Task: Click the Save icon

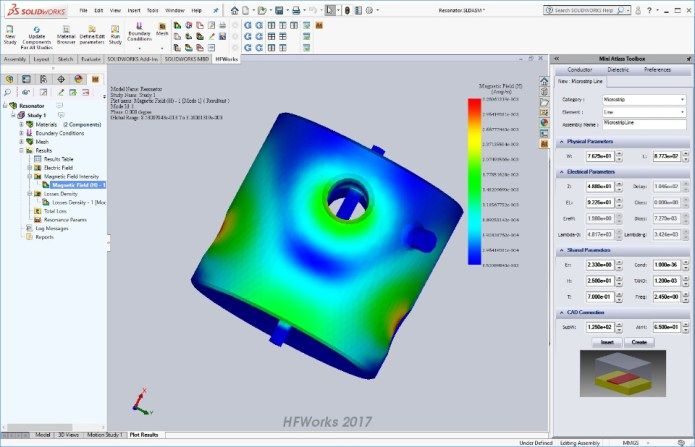Action: [x=279, y=10]
